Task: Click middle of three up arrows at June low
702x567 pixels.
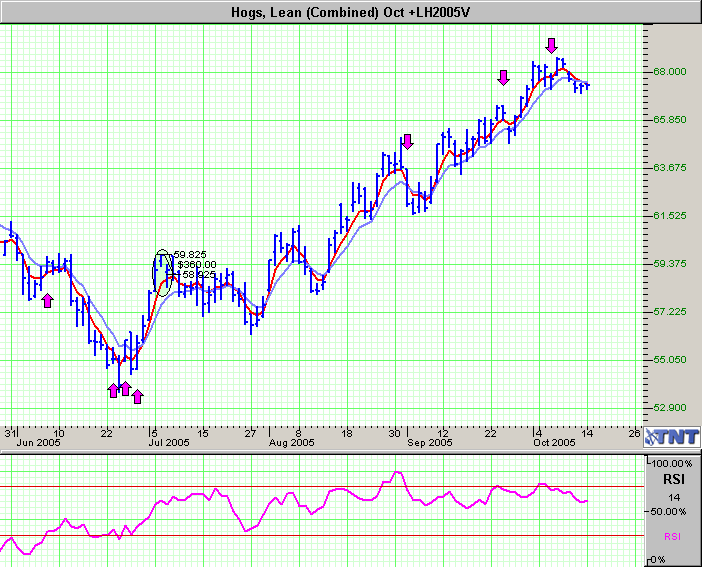Action: (126, 388)
